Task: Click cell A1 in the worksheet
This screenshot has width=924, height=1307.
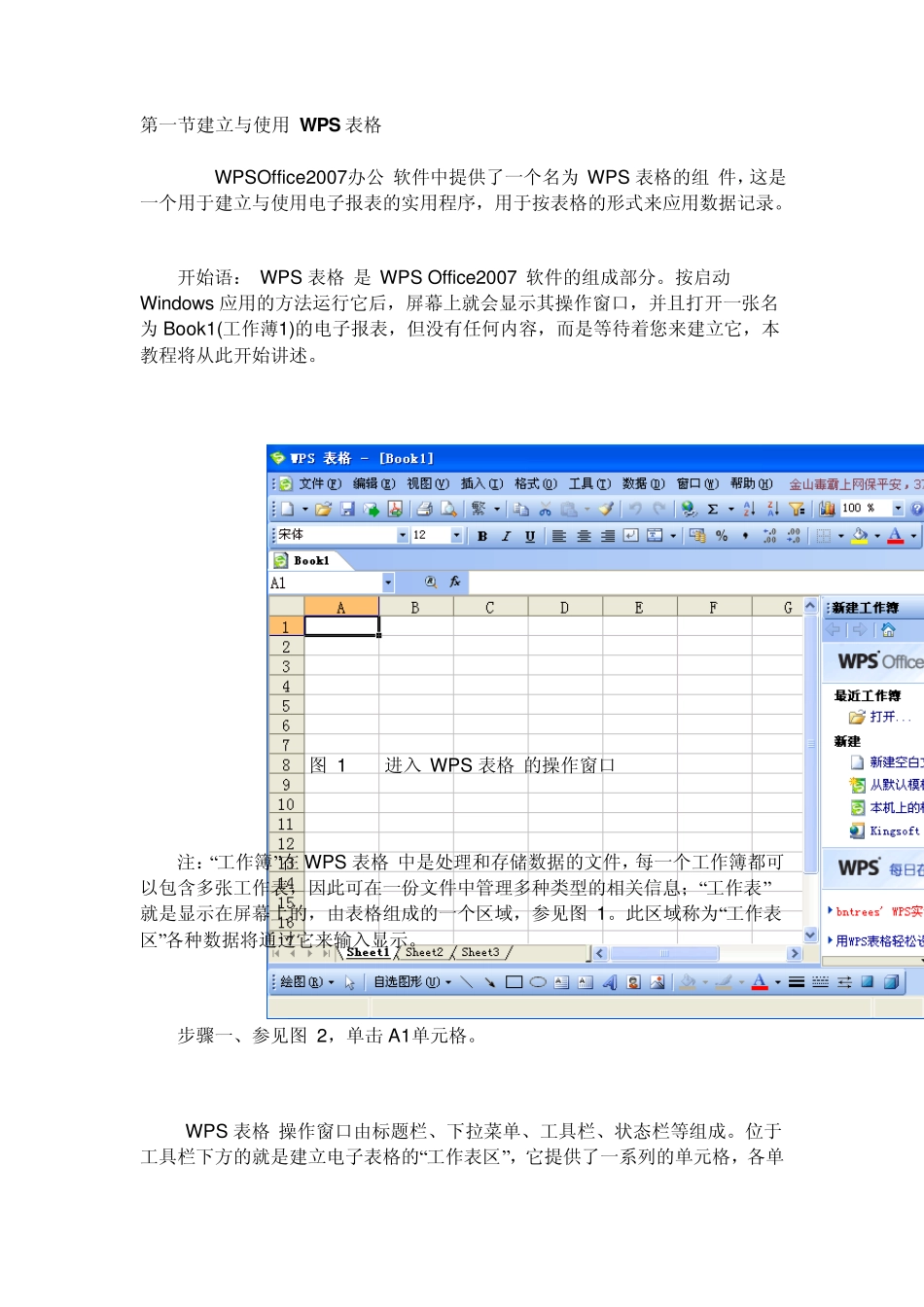Action: (x=341, y=627)
